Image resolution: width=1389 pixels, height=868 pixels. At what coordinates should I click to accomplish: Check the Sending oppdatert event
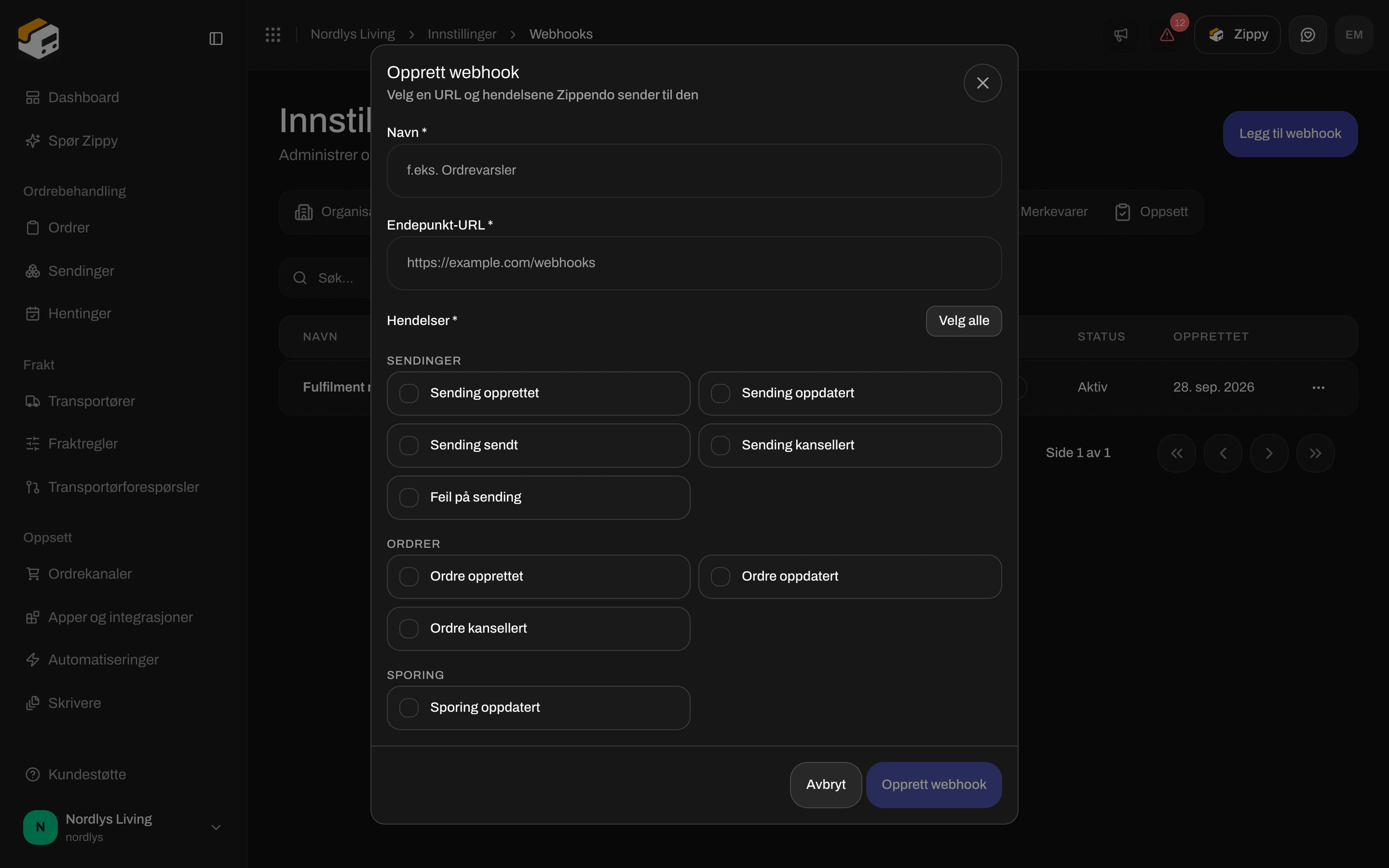click(x=849, y=393)
